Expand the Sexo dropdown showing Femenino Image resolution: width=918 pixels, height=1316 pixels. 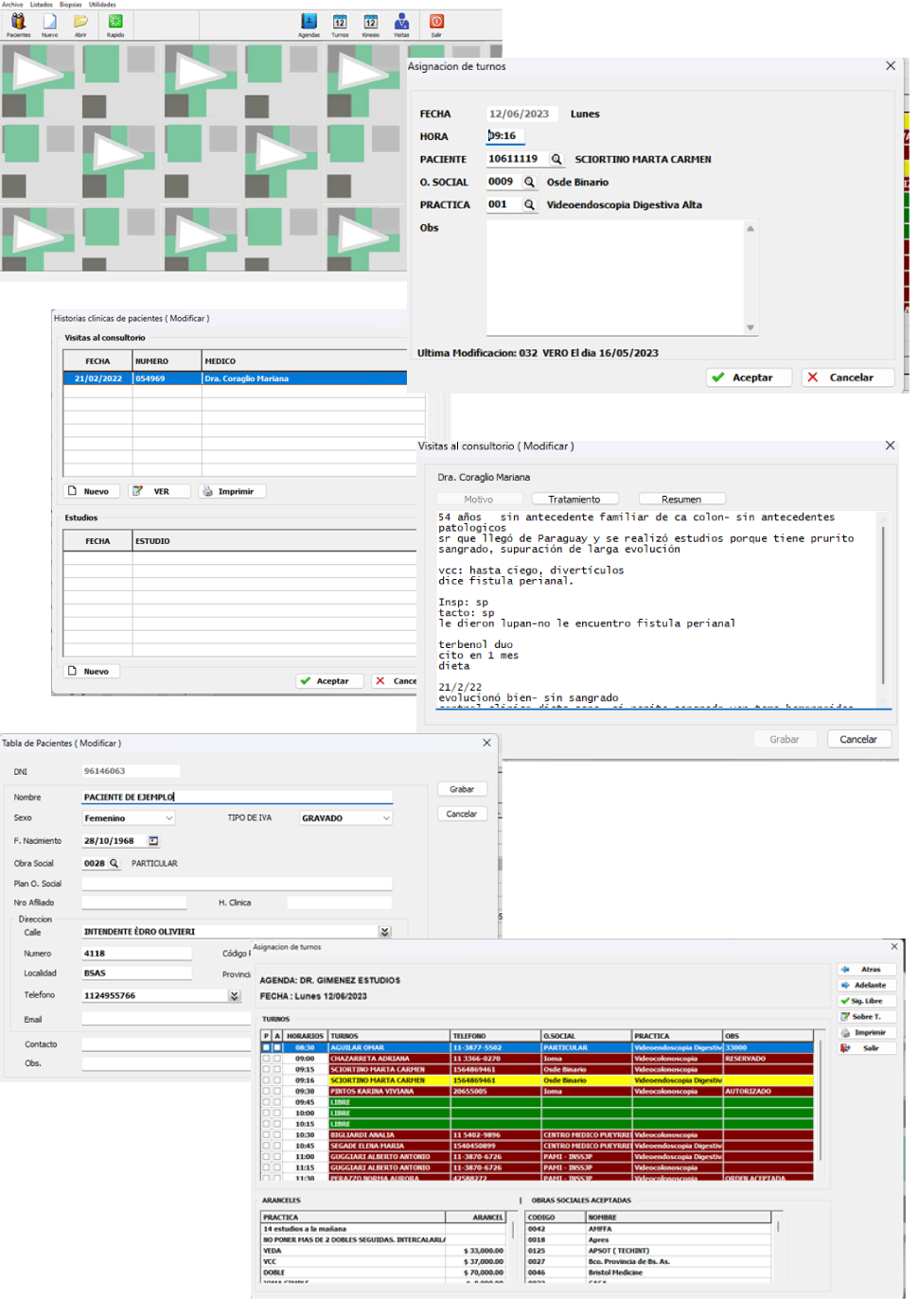pos(169,818)
